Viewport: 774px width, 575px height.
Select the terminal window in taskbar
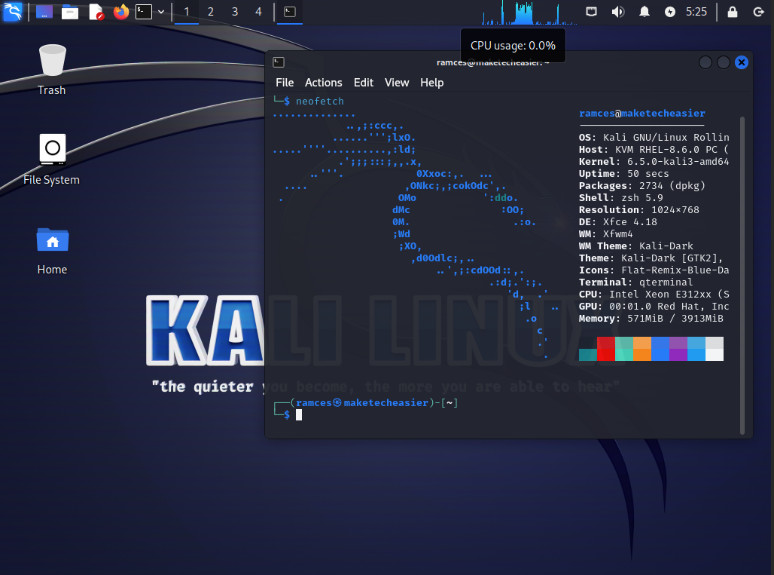[290, 11]
